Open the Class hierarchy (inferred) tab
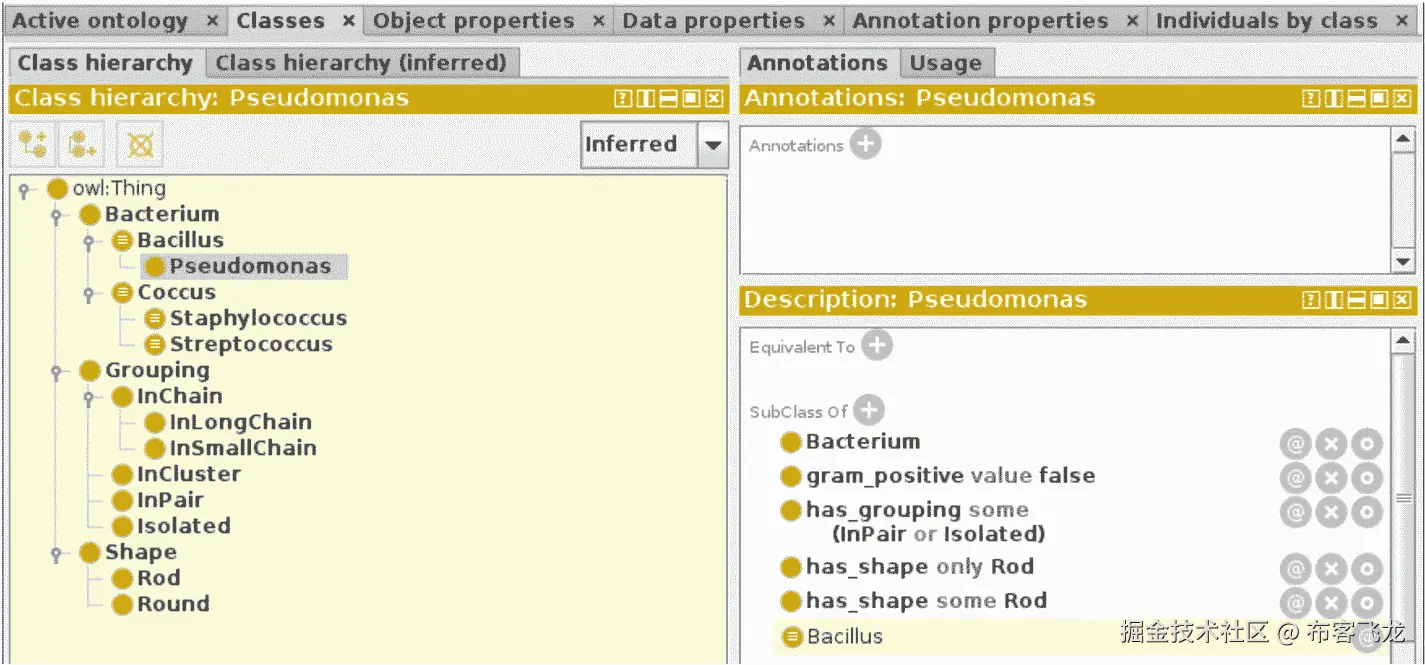The height and width of the screenshot is (665, 1425). click(361, 63)
